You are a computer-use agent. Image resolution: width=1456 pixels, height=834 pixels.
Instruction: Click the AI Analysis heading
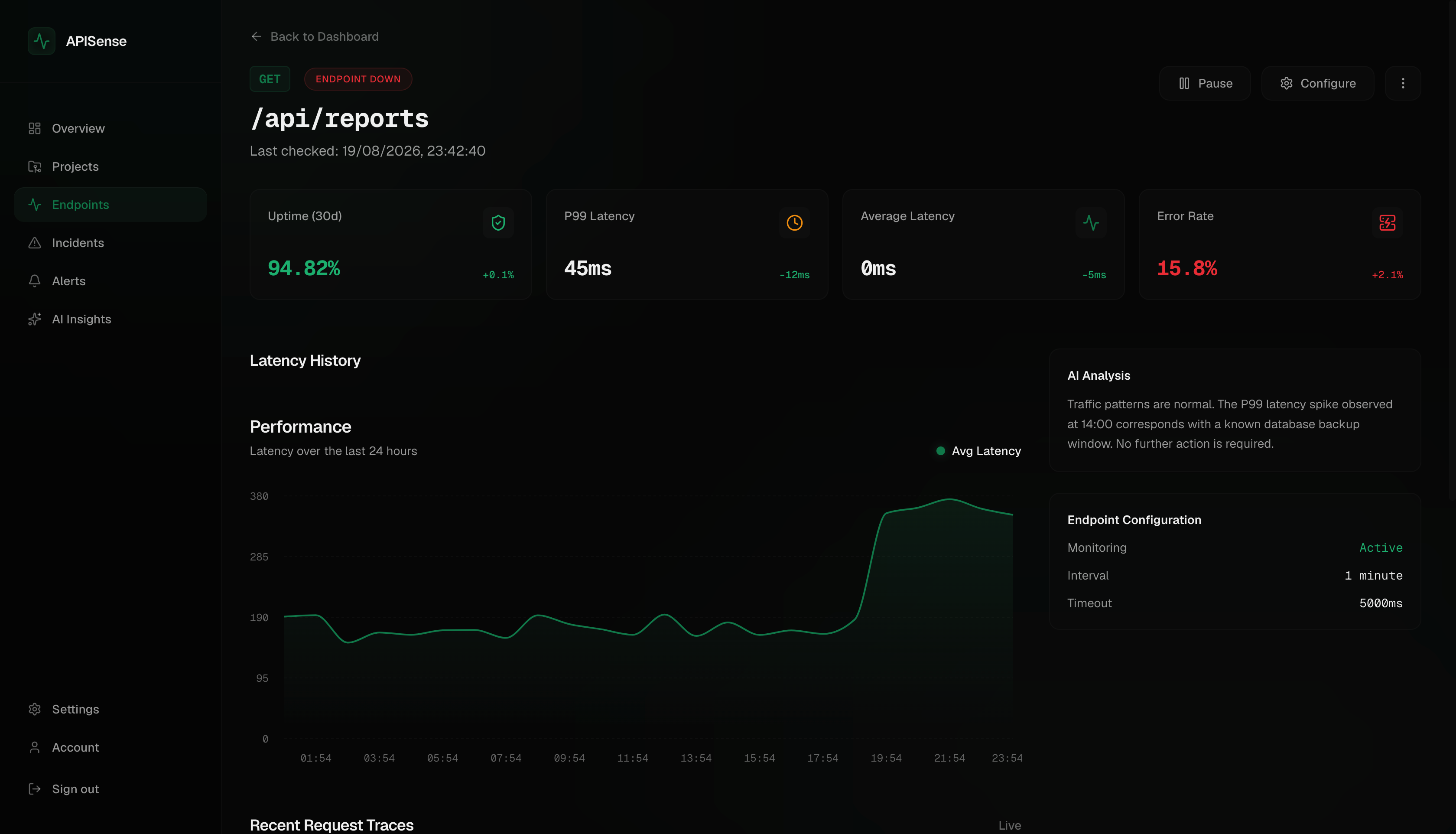[x=1099, y=376]
